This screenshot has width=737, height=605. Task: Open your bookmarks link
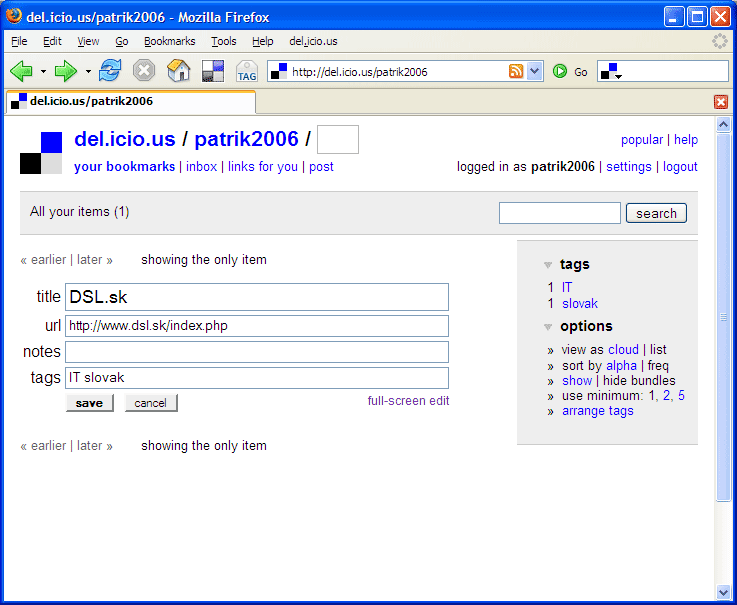click(125, 166)
